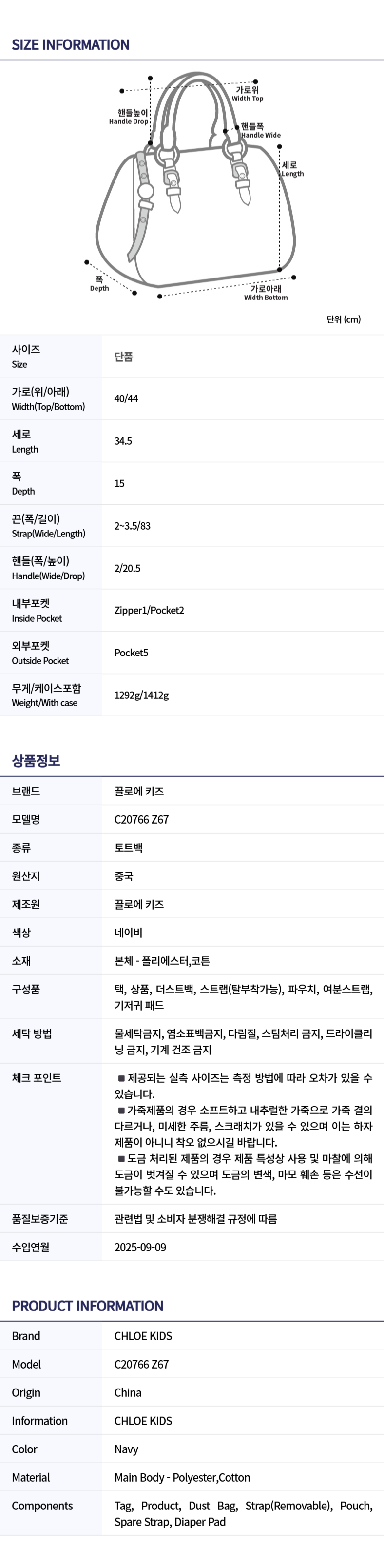Click the Width Top label on diagram
Viewport: 384px width, 1568px height.
coord(247,94)
